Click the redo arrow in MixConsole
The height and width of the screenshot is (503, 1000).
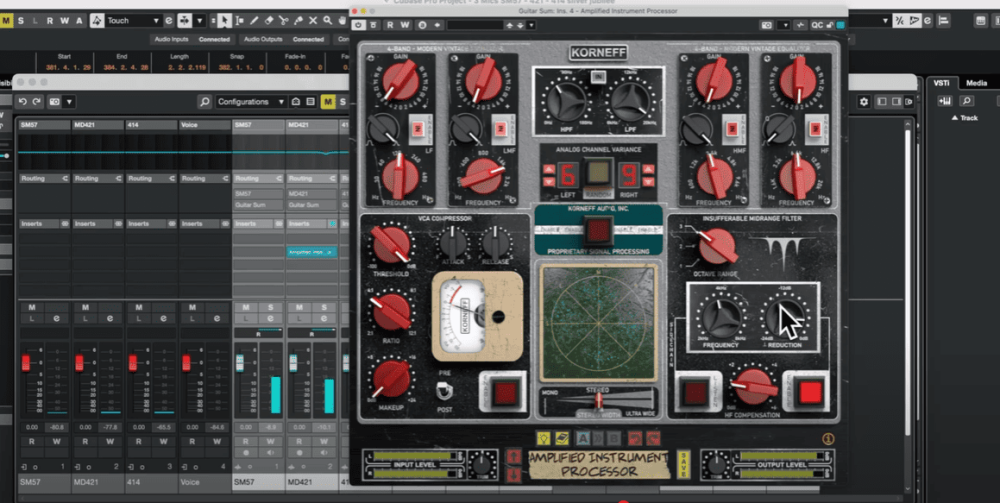pos(37,101)
